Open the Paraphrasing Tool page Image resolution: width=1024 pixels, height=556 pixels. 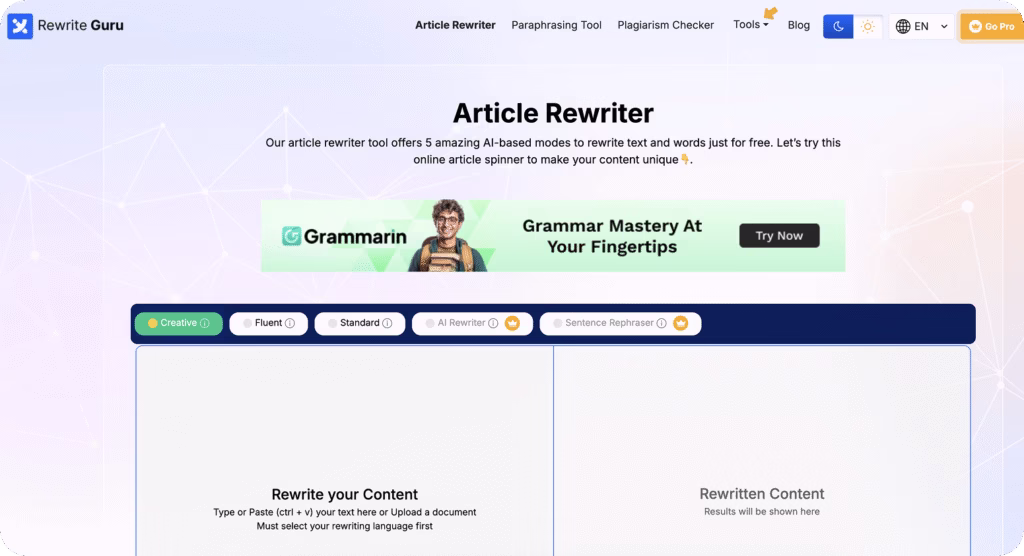[556, 25]
